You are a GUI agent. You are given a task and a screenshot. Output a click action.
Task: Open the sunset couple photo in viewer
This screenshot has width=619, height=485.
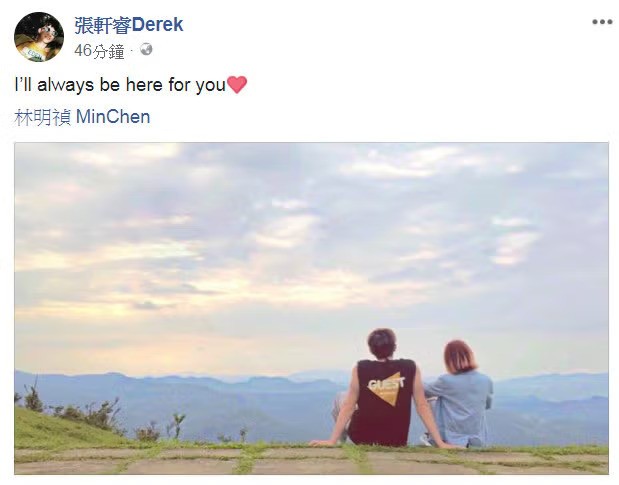(311, 308)
